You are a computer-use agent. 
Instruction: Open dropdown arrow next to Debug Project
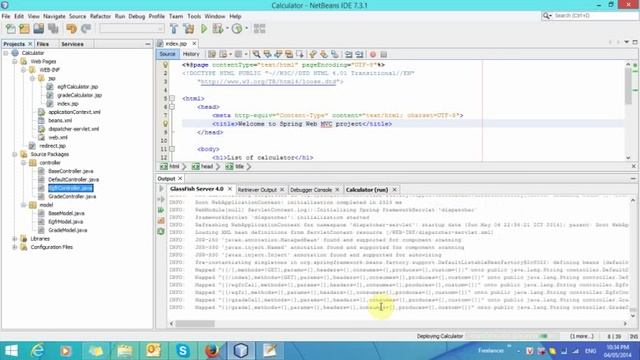pos(227,29)
